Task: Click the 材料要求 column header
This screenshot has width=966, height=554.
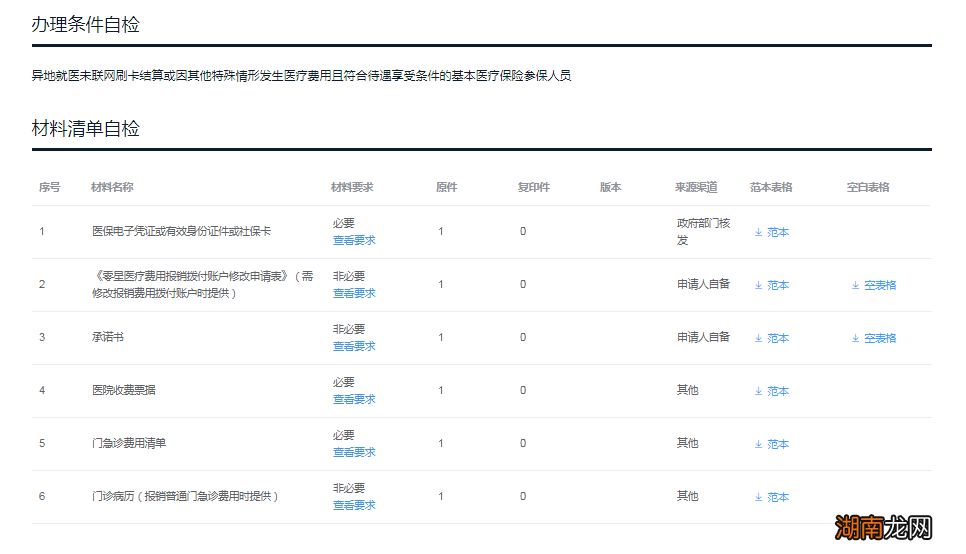Action: coord(352,187)
